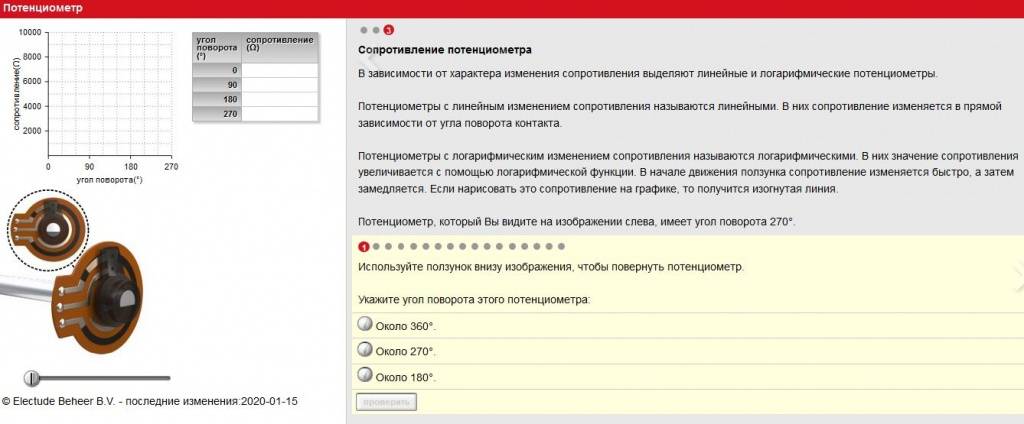Jump to the last grey question dot

(x=562, y=246)
